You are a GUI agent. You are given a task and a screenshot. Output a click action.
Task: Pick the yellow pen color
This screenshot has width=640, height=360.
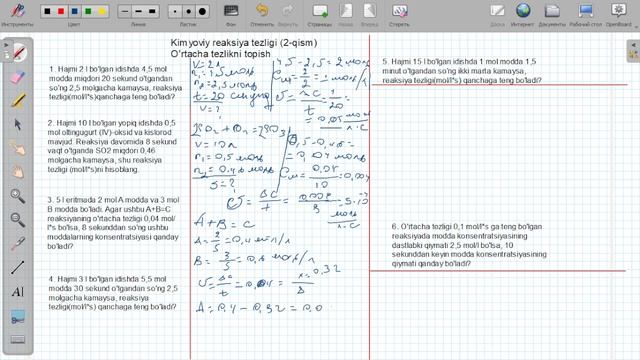(102, 11)
